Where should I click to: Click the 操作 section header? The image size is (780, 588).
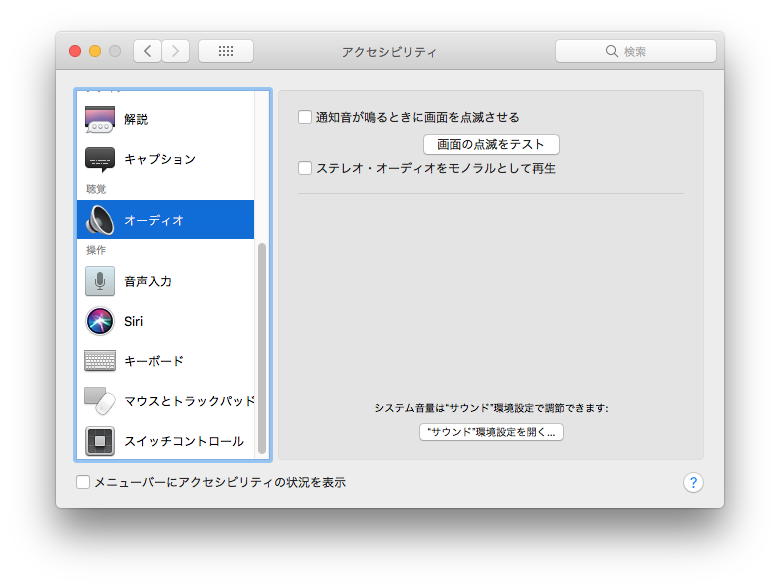coord(96,250)
